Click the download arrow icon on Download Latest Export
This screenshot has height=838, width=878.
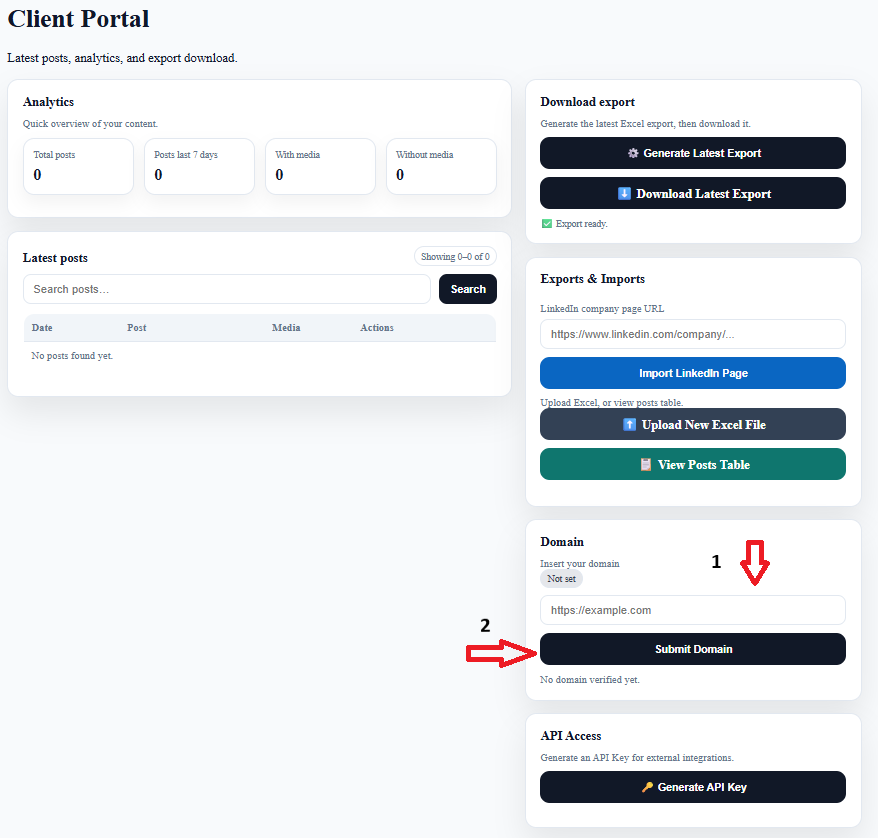click(x=624, y=194)
